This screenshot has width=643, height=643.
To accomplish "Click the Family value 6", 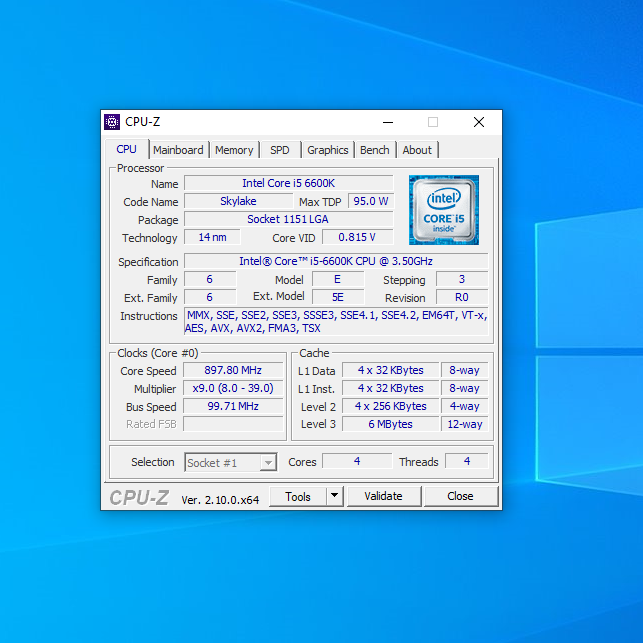I will [210, 279].
